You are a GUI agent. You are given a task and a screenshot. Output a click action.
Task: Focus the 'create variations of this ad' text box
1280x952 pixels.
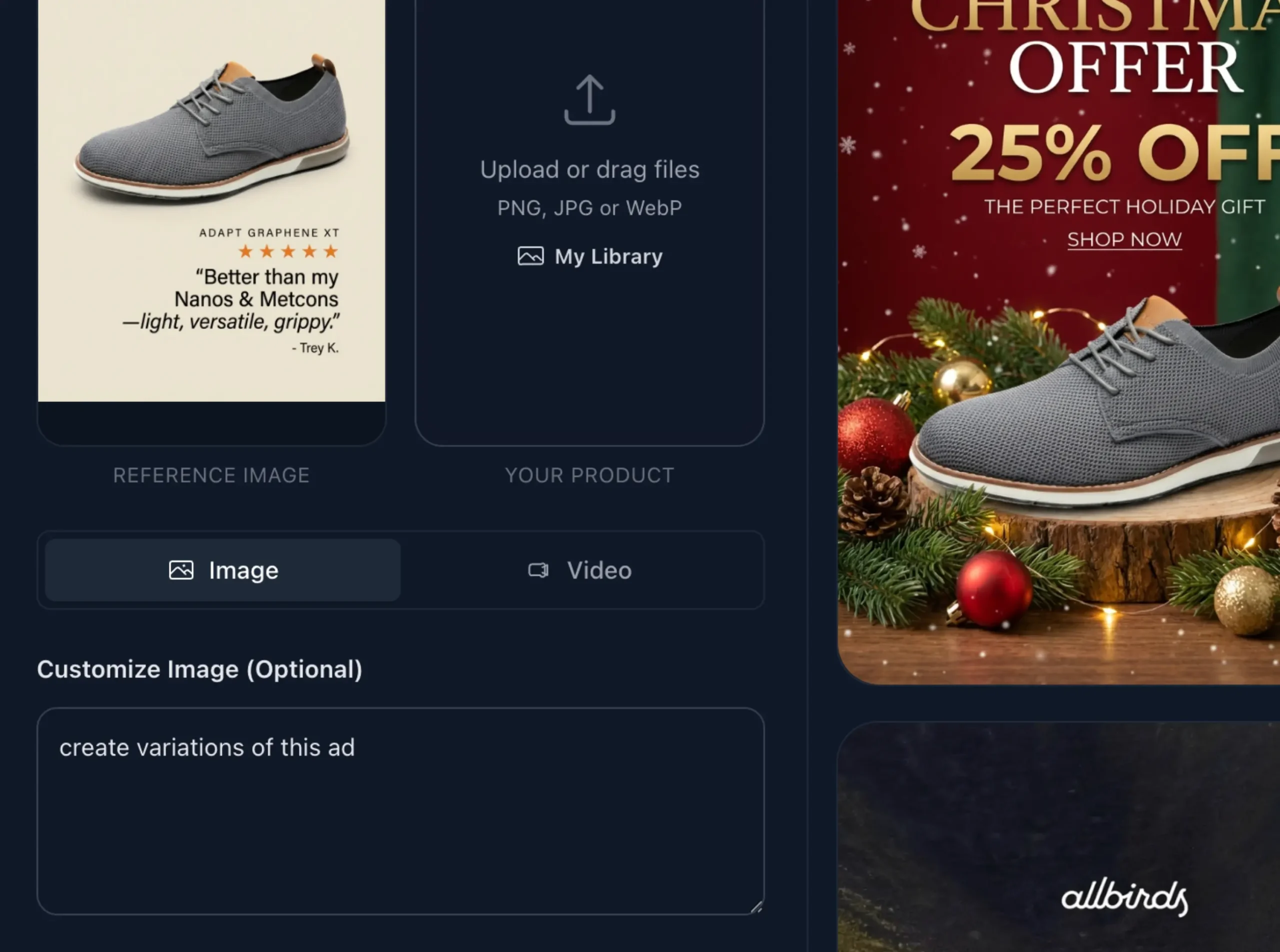pyautogui.click(x=400, y=811)
